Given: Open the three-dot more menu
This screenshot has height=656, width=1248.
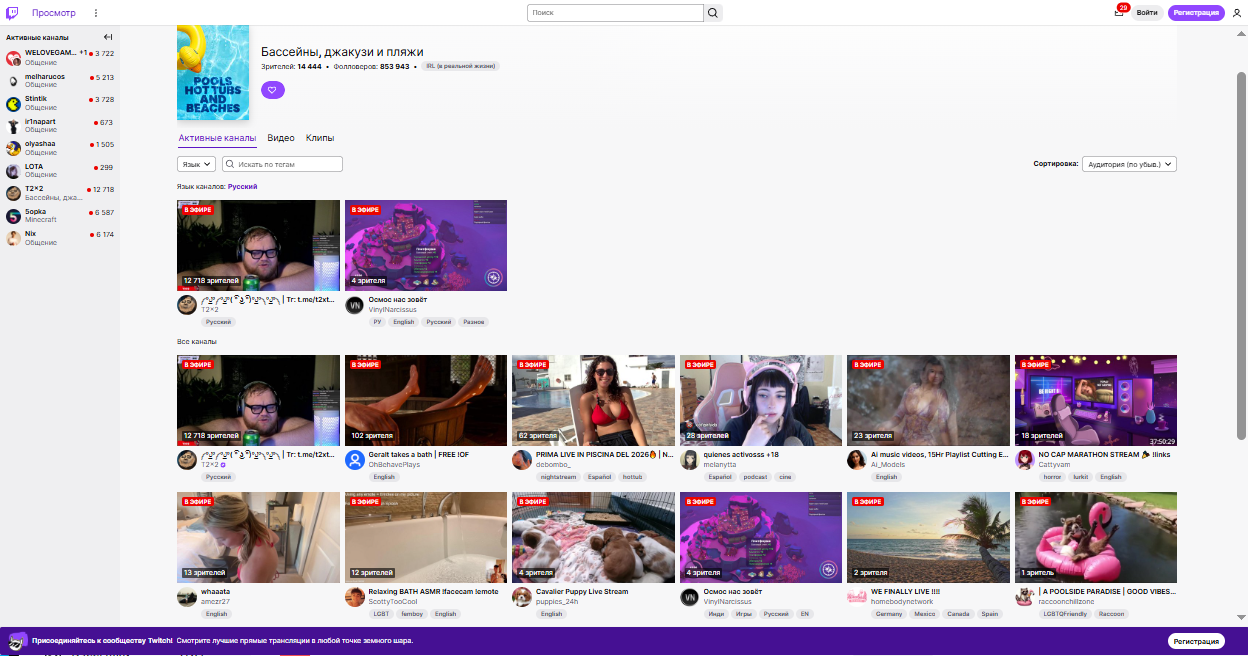Looking at the screenshot, I should pos(96,13).
